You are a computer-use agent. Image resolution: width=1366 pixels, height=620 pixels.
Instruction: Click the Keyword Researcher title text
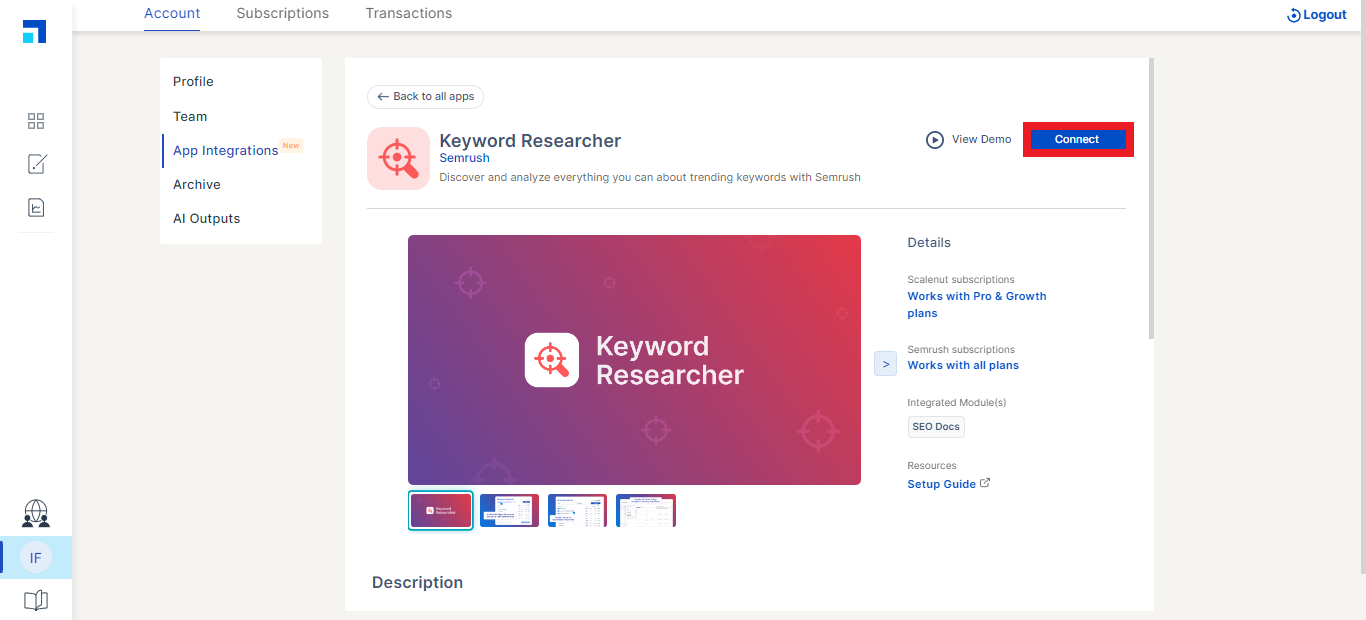530,141
